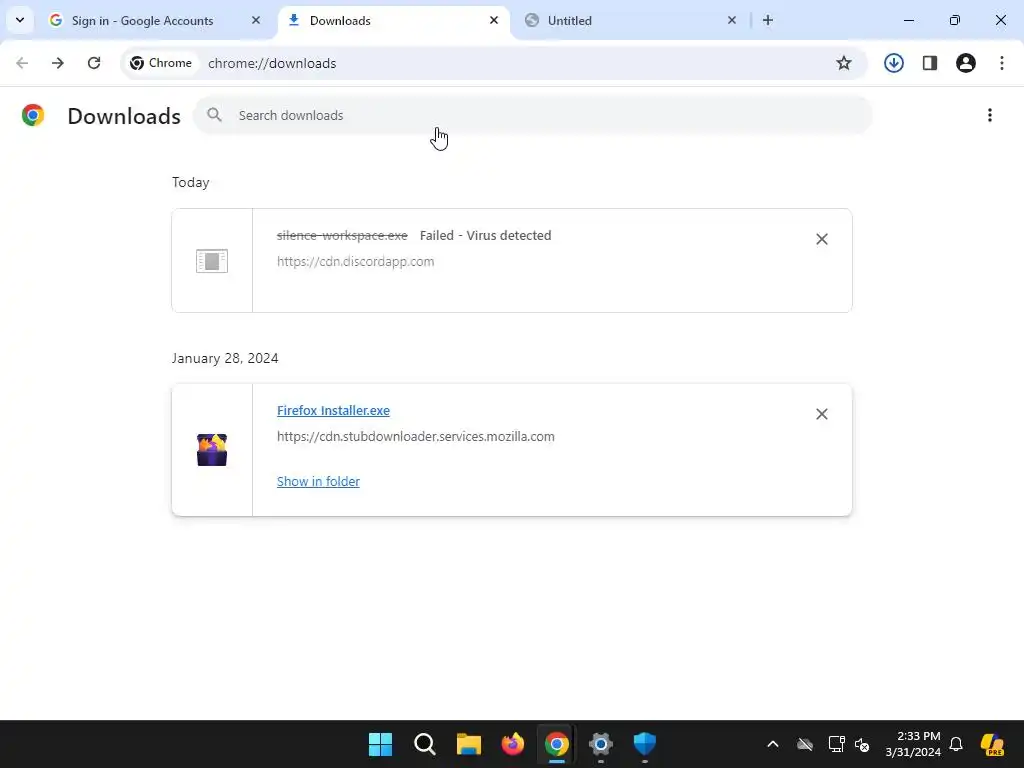Remove silence-workspace.exe from the list
Screen dimensions: 1024x768
(x=822, y=239)
